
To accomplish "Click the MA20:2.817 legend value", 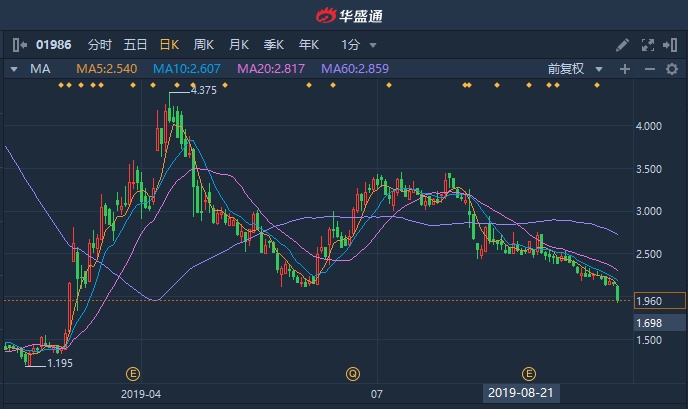I will [x=271, y=69].
